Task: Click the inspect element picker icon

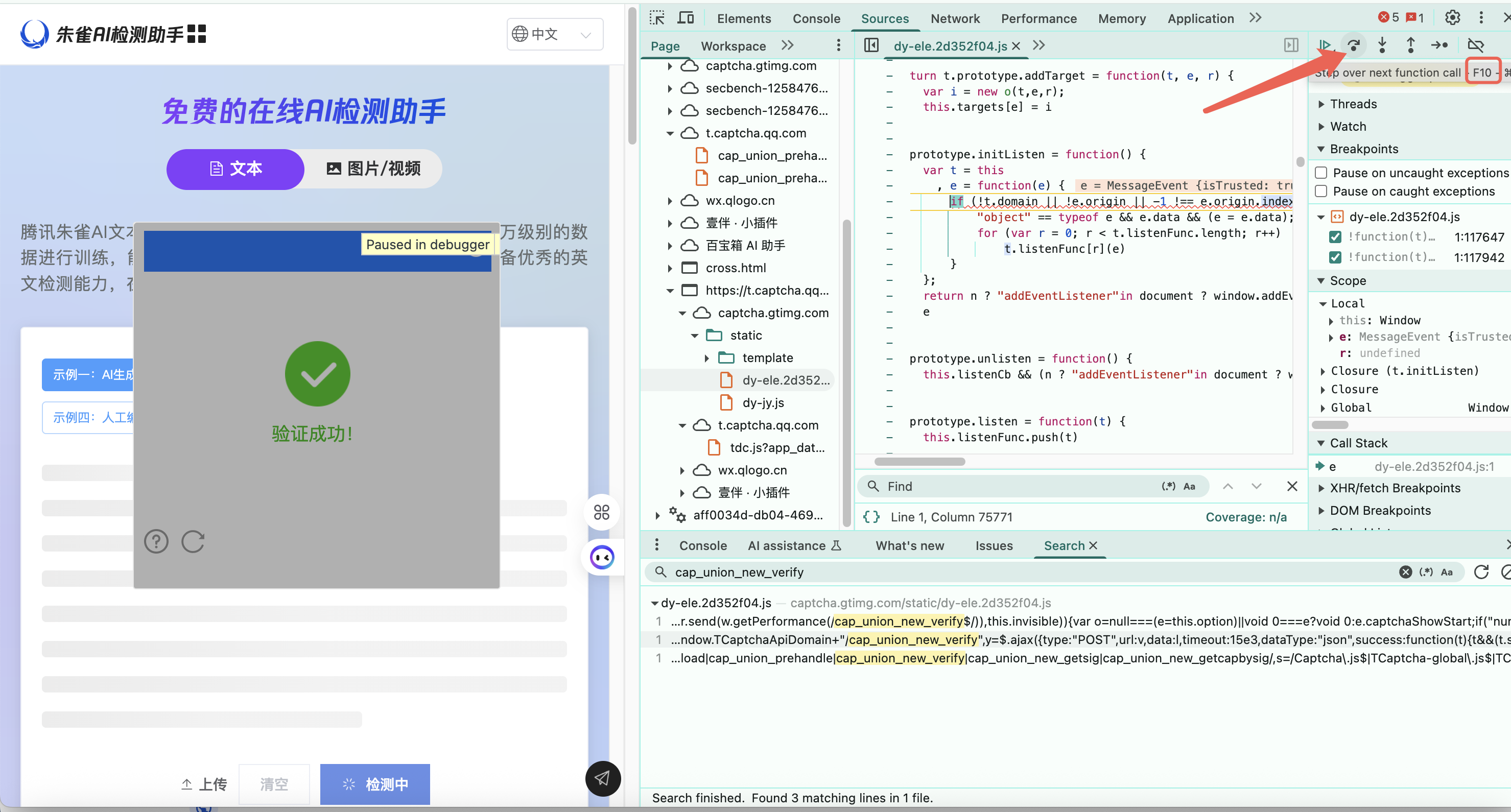Action: tap(657, 18)
